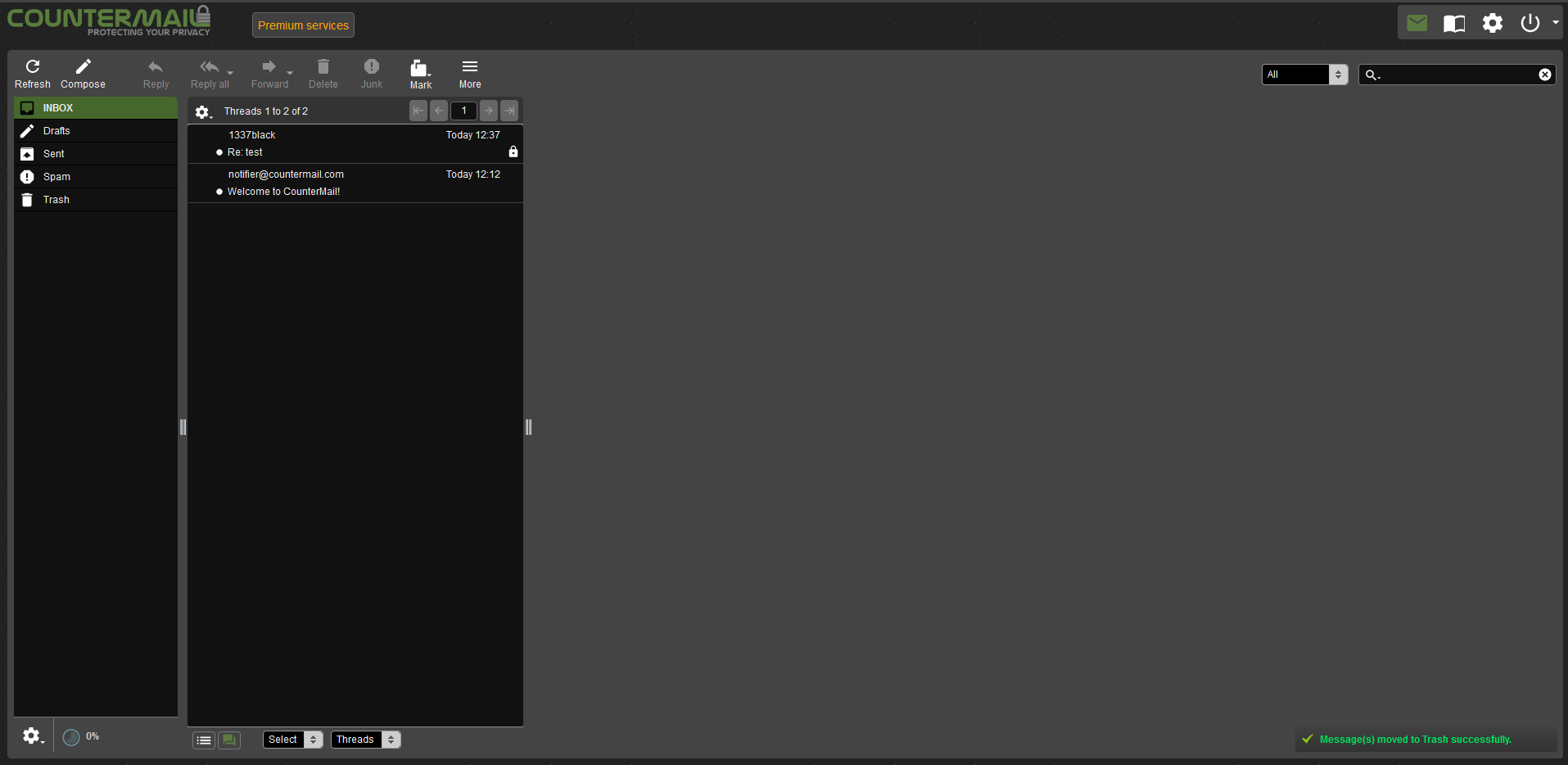This screenshot has height=765, width=1568.
Task: Click splitter between folders and message list
Action: point(183,427)
